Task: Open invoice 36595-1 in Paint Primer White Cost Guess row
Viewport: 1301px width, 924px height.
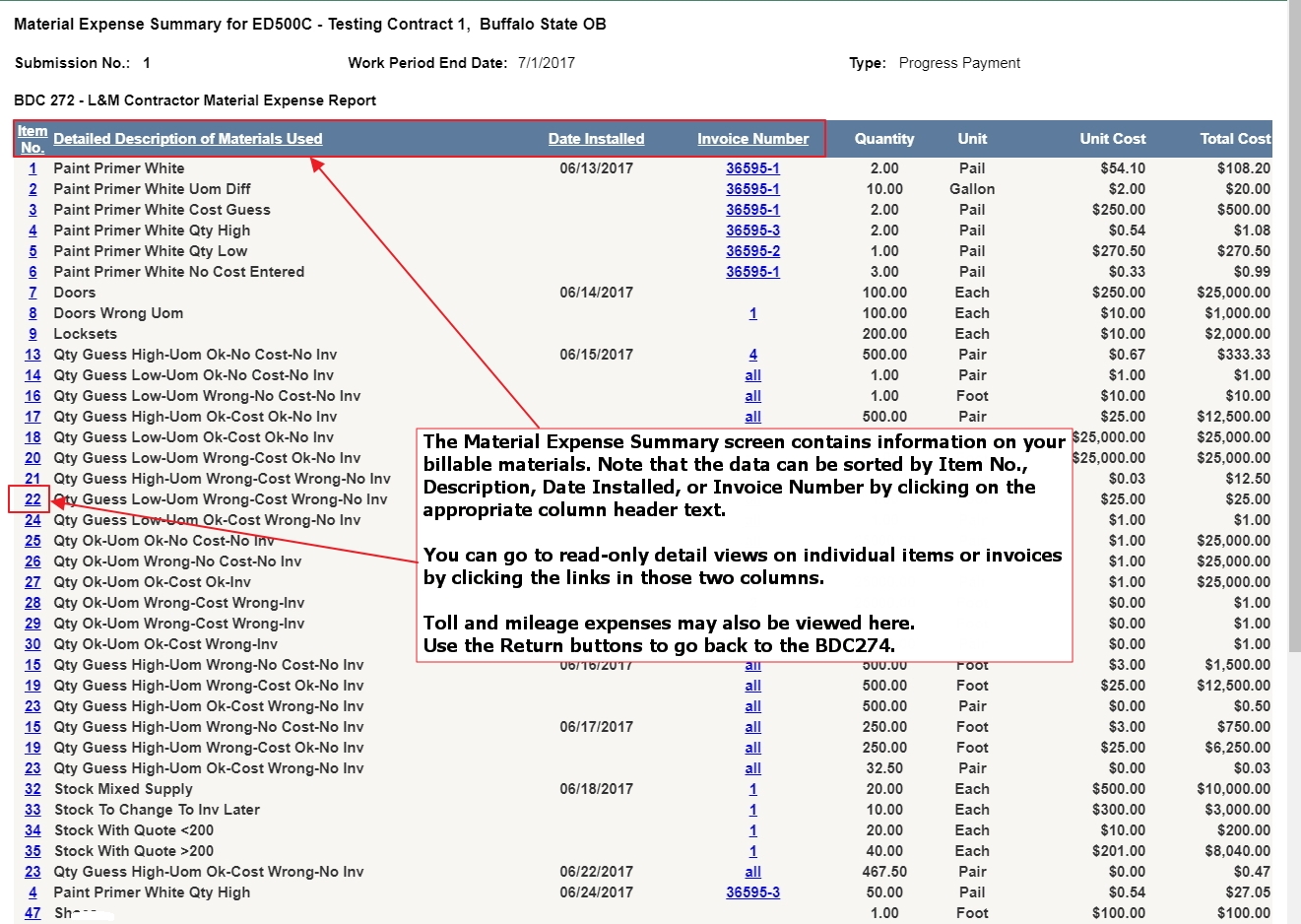Action: click(x=753, y=210)
